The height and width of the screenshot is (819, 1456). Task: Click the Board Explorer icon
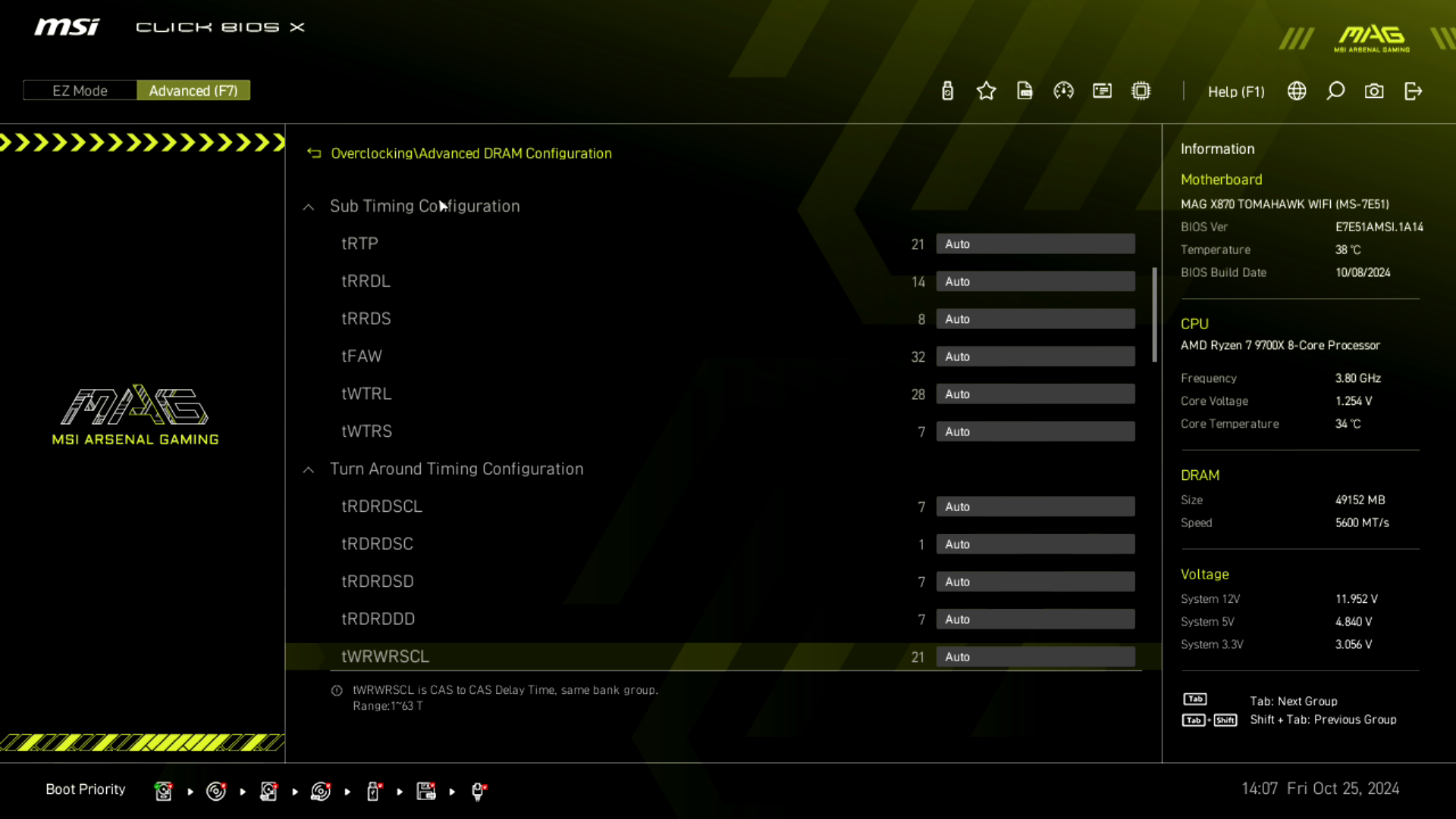(1140, 91)
